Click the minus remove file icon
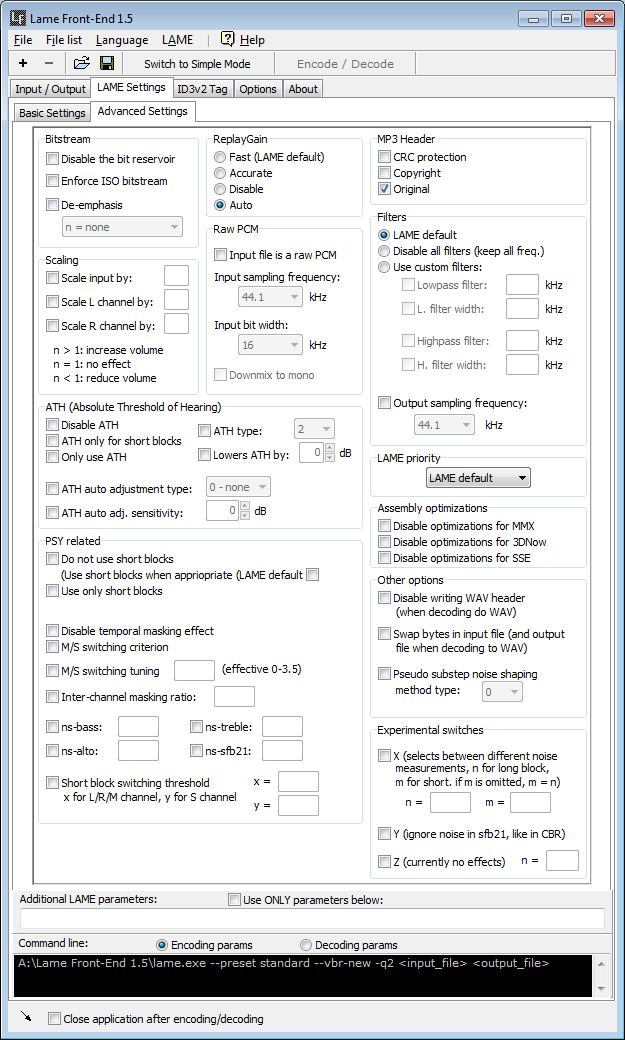 [48, 64]
